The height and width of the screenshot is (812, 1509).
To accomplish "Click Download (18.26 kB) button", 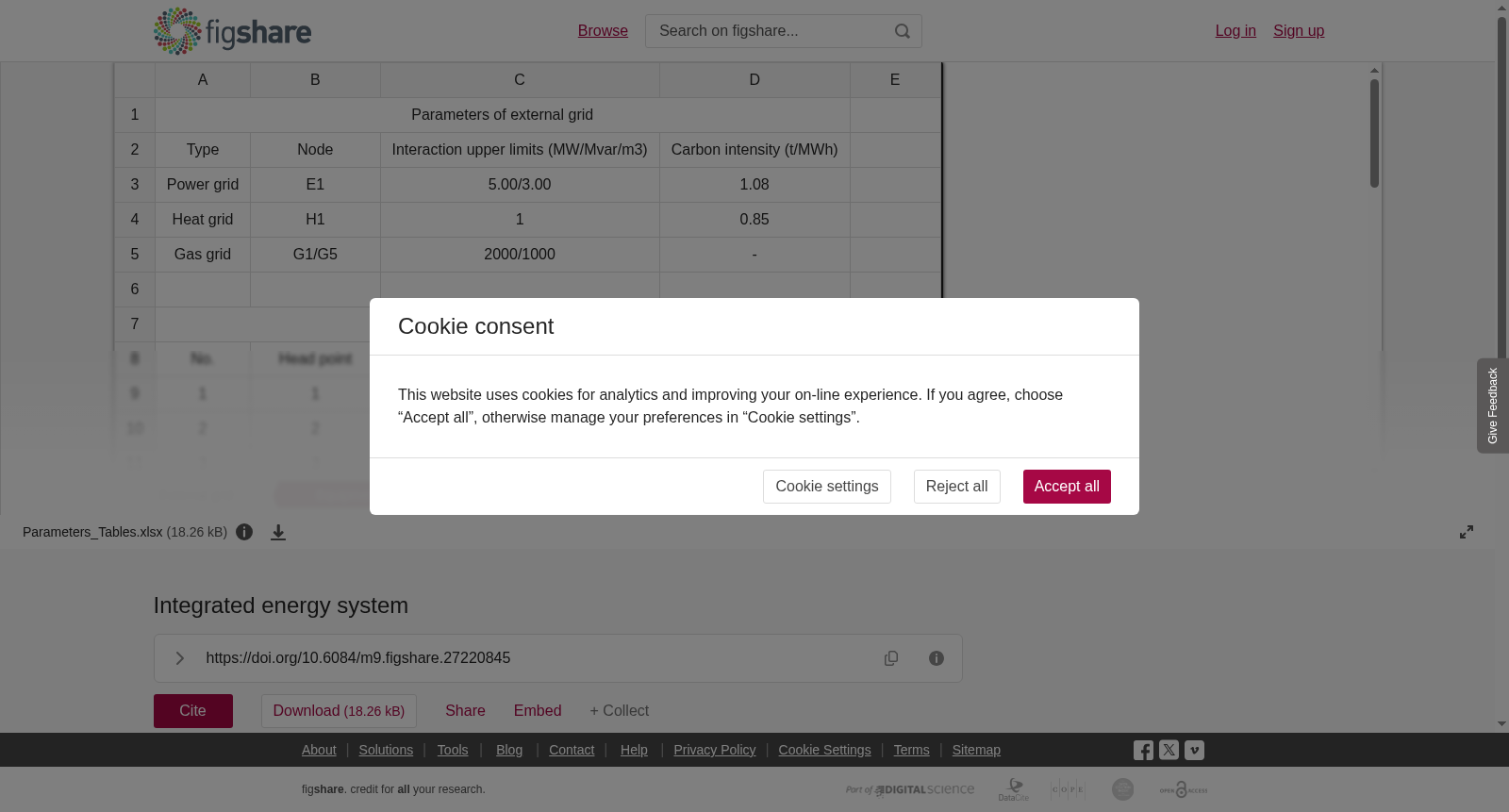I will (339, 711).
